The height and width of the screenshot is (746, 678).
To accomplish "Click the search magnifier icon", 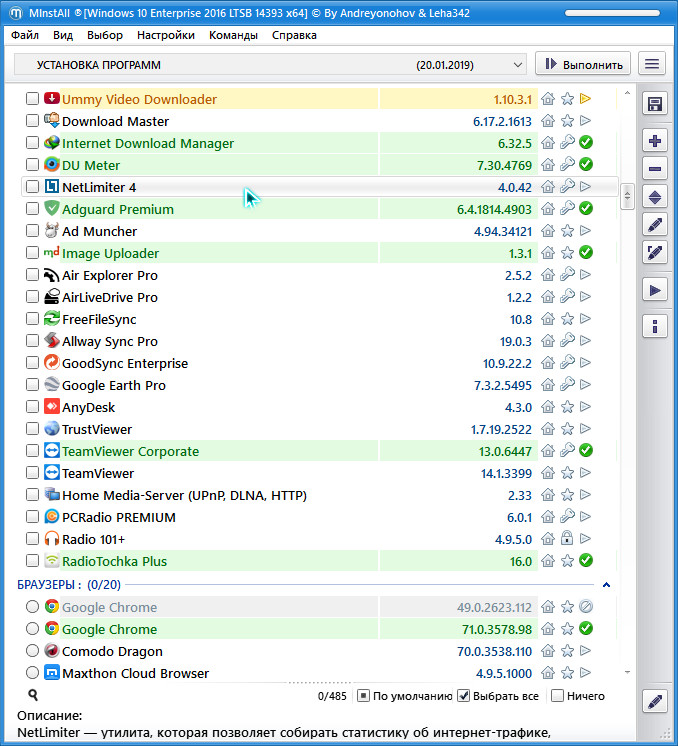I will tap(33, 695).
